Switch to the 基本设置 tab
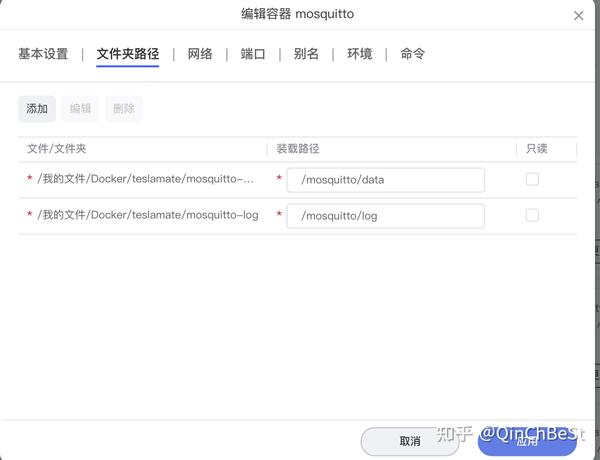This screenshot has height=460, width=600. point(43,54)
